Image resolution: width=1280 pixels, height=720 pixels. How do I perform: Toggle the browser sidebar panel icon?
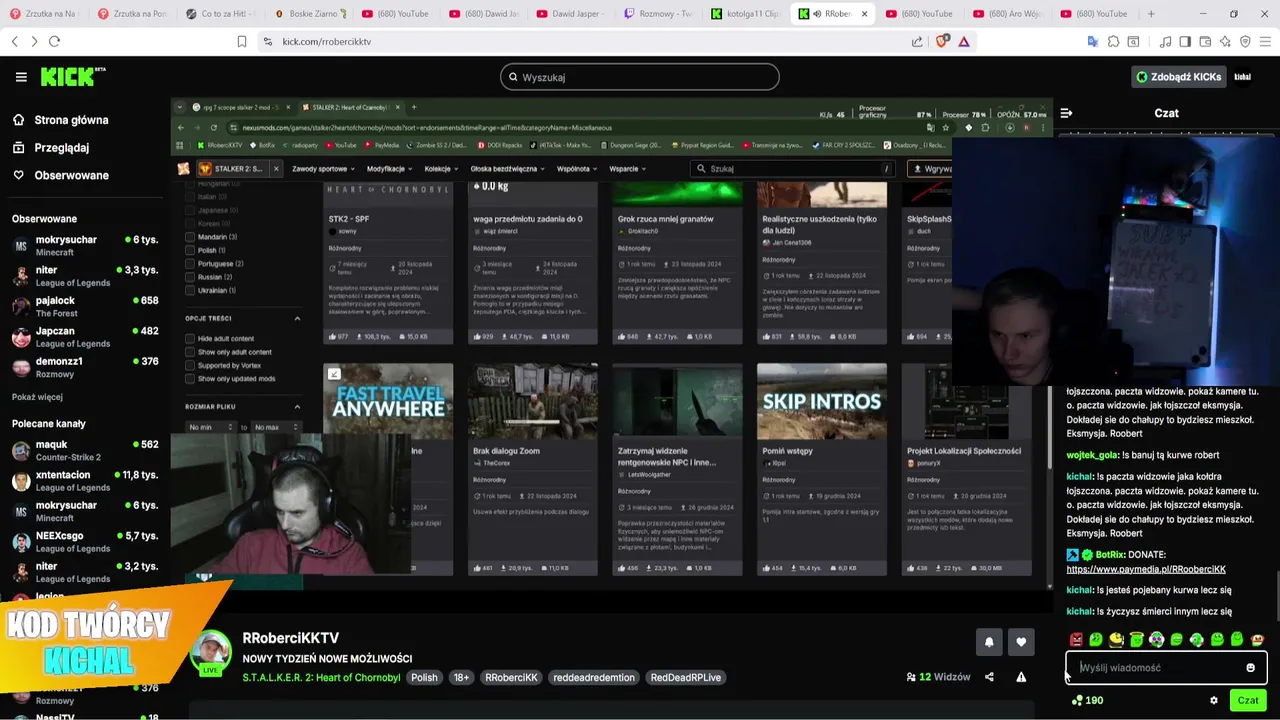pos(1185,41)
